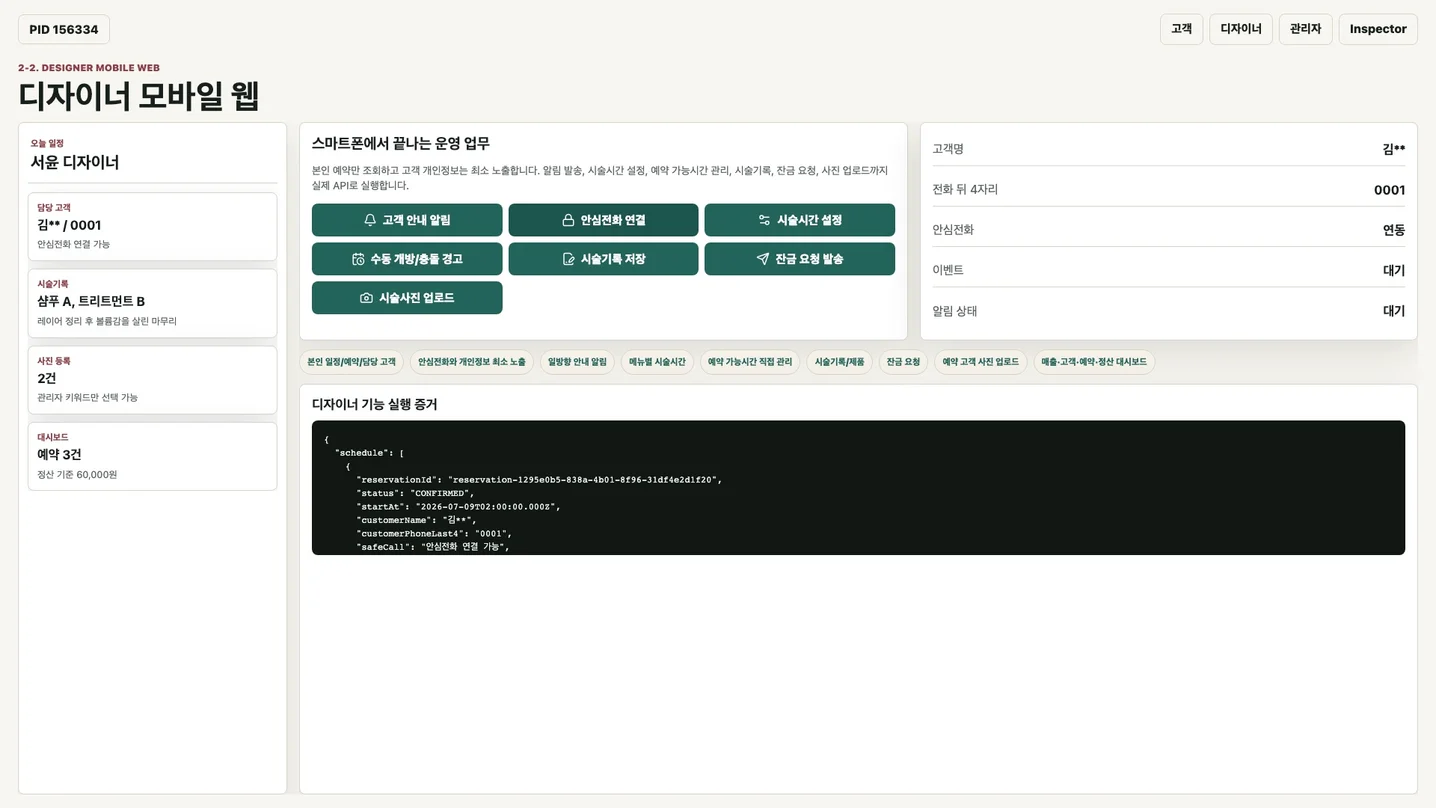Viewport: 1436px width, 808px height.
Task: Click the "status": "CONFIRMED" JSON line
Action: 415,493
